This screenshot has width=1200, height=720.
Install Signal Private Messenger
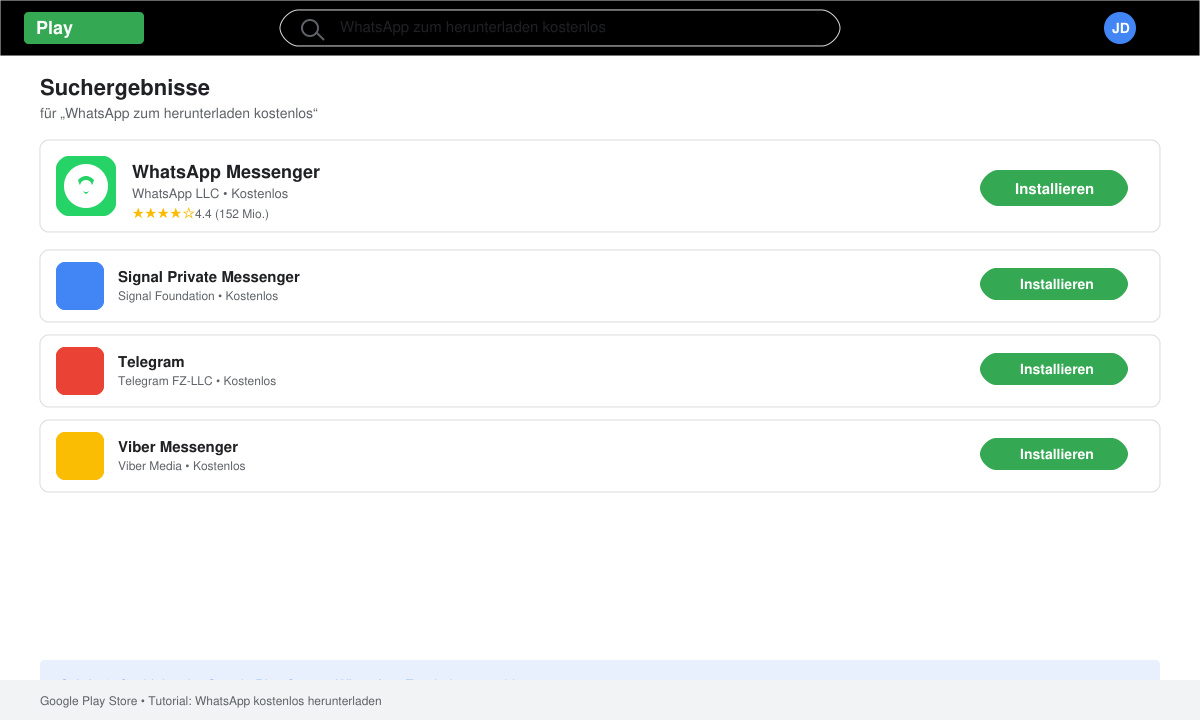(1054, 284)
